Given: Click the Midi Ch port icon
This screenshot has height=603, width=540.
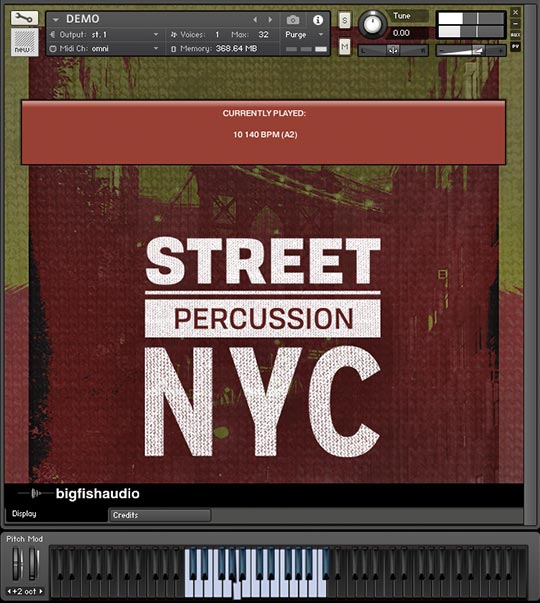Looking at the screenshot, I should (53, 49).
